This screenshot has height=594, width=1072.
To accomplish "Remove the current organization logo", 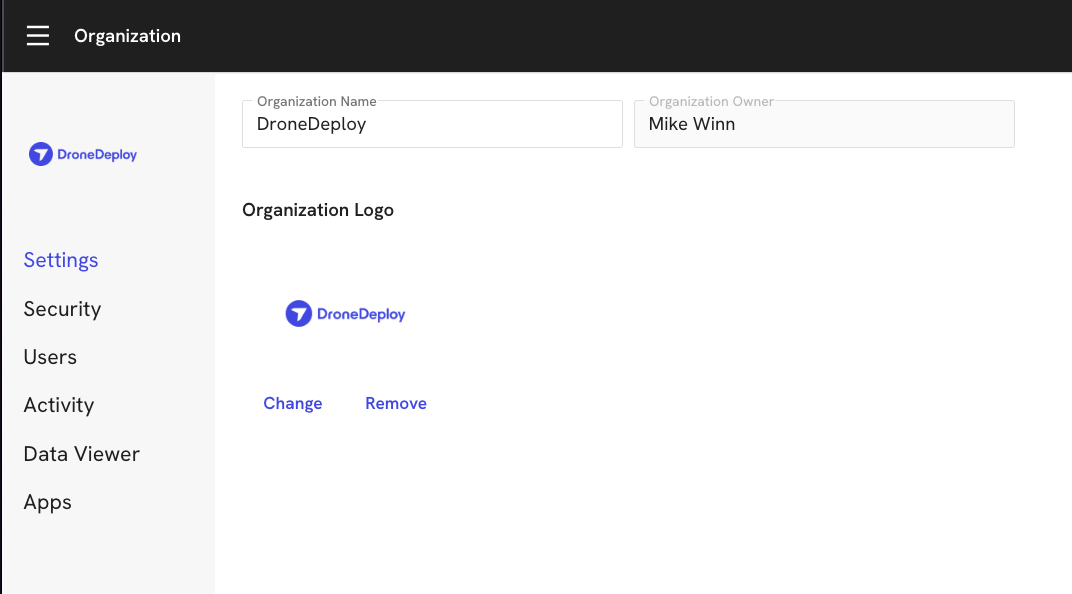I will tap(395, 403).
